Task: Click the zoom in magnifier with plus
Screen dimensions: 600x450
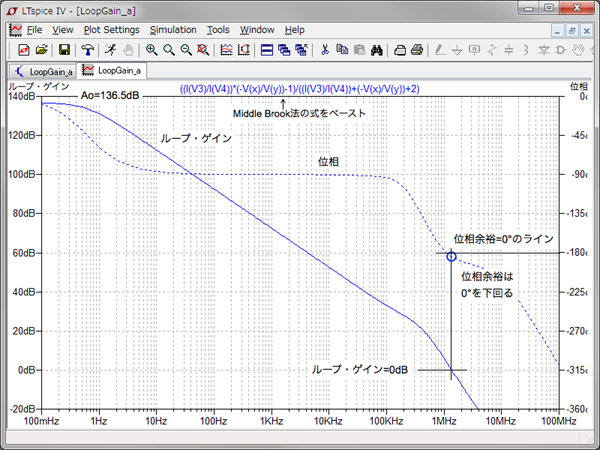Action: (x=151, y=49)
